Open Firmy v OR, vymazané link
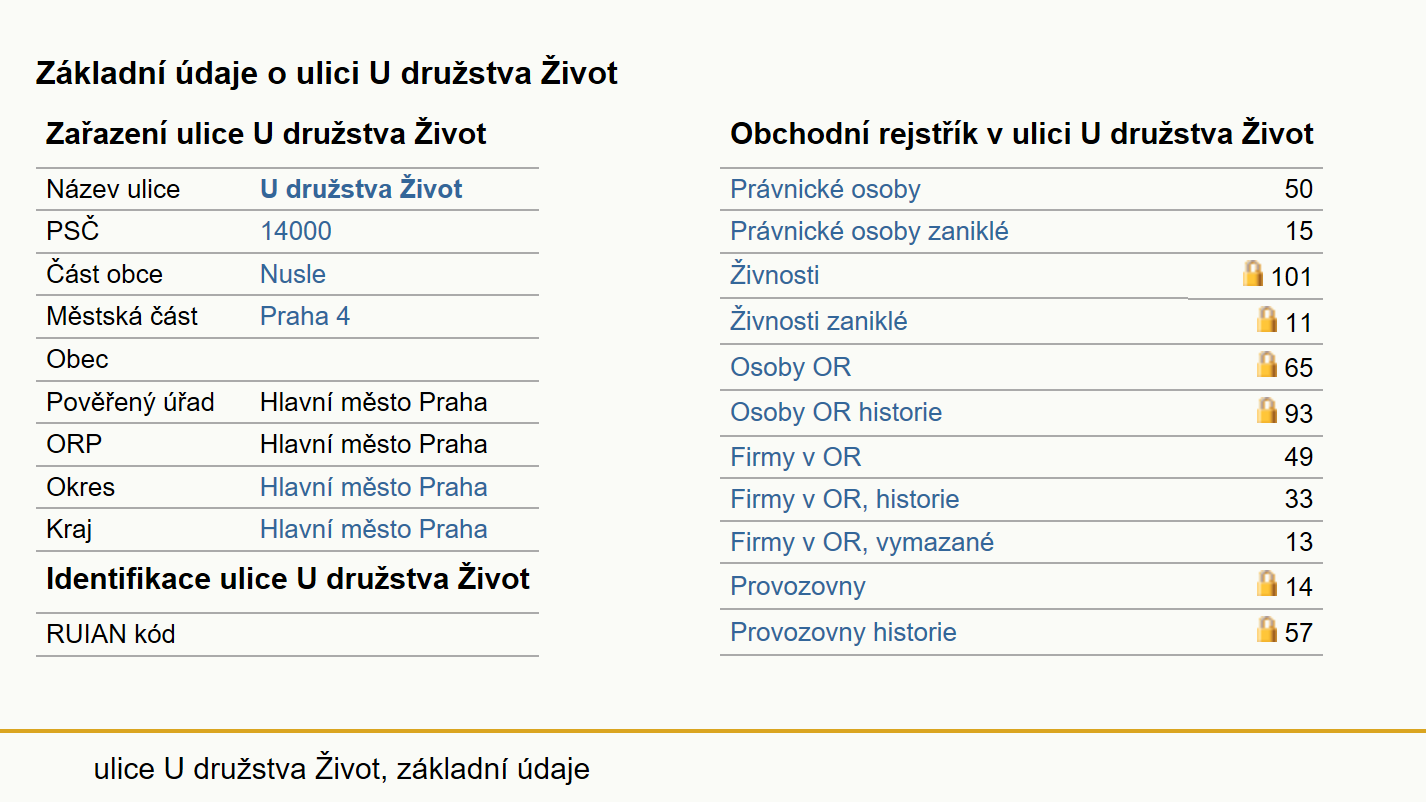Screen dimensions: 1426x802 (862, 542)
